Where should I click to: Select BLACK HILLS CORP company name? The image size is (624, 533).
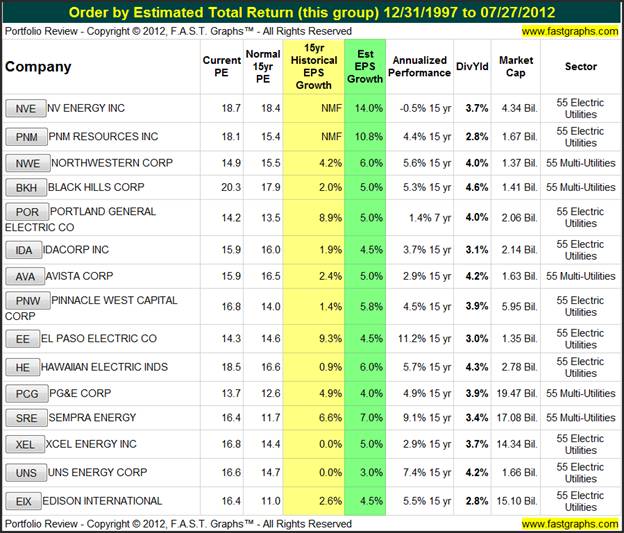tap(96, 187)
